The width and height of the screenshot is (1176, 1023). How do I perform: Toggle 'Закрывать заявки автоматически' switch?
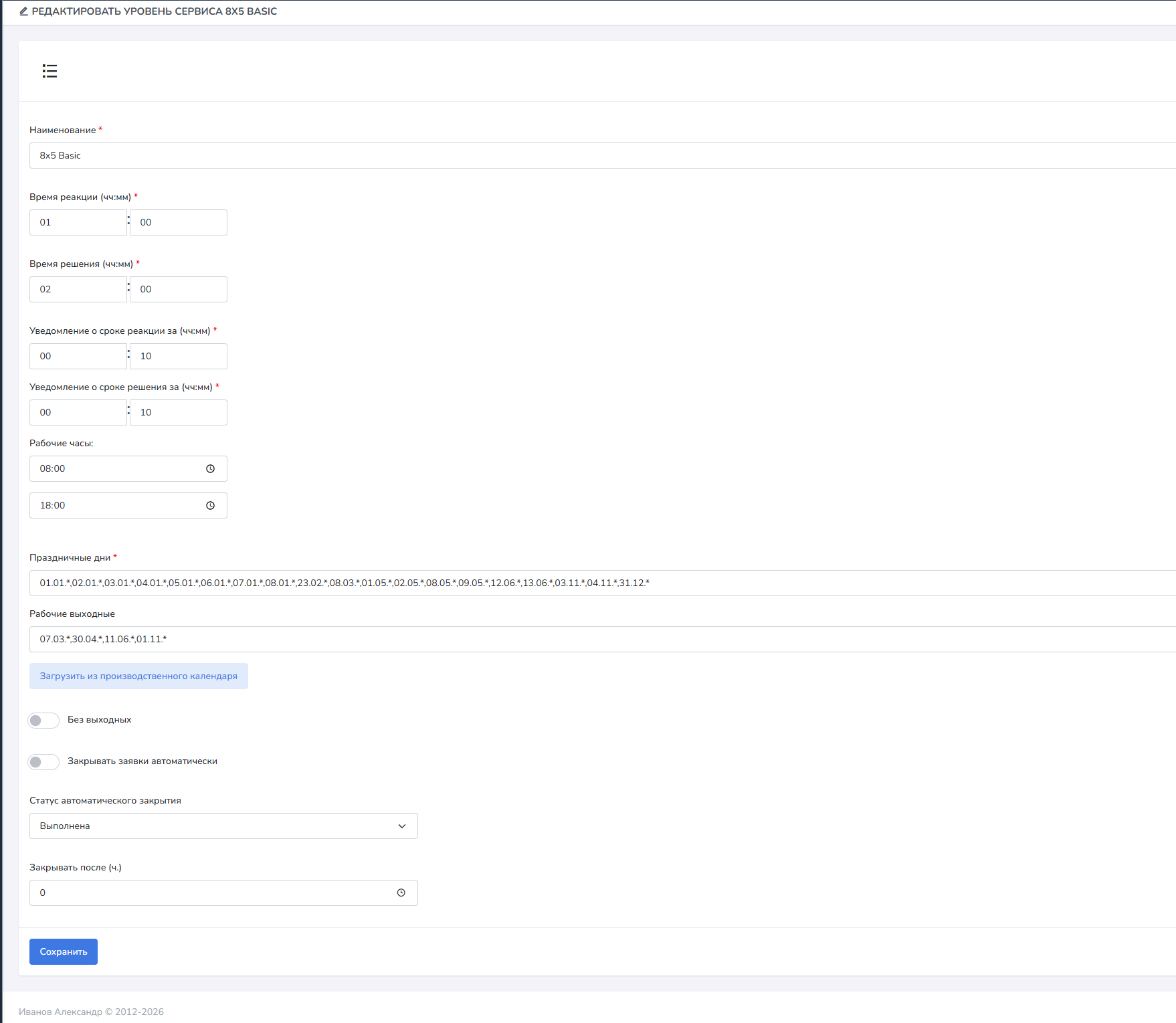pos(43,762)
